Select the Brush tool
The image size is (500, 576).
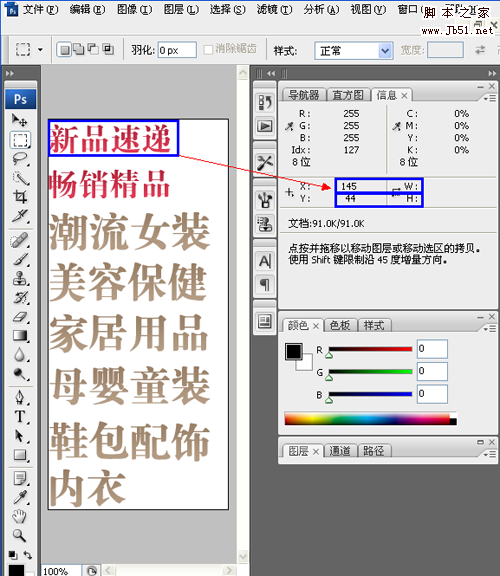click(x=20, y=260)
